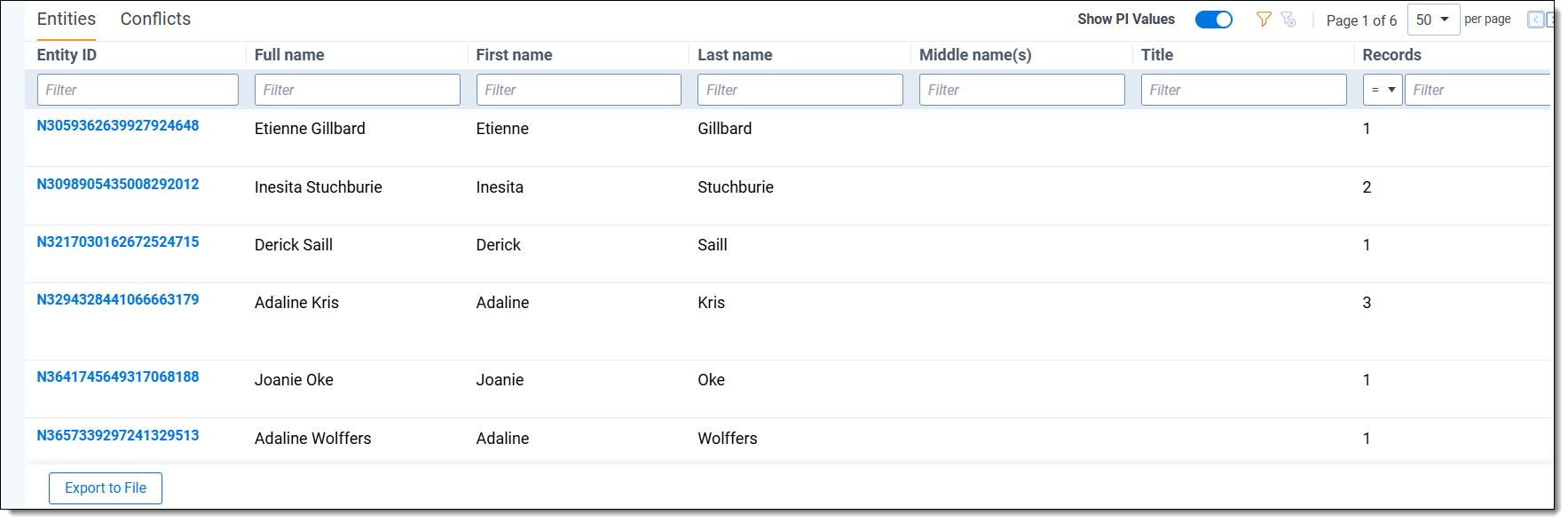This screenshot has height=523, width=1568.
Task: Toggle the Show PI Values switch
Action: tap(1214, 20)
